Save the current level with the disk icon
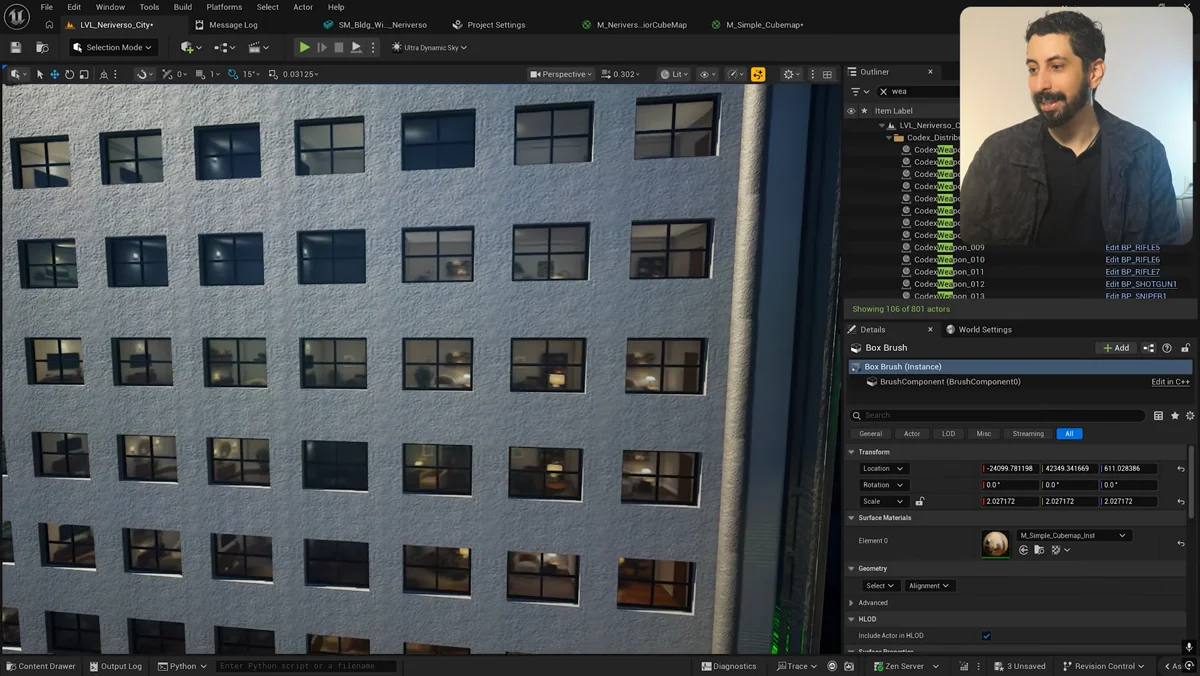 [16, 47]
